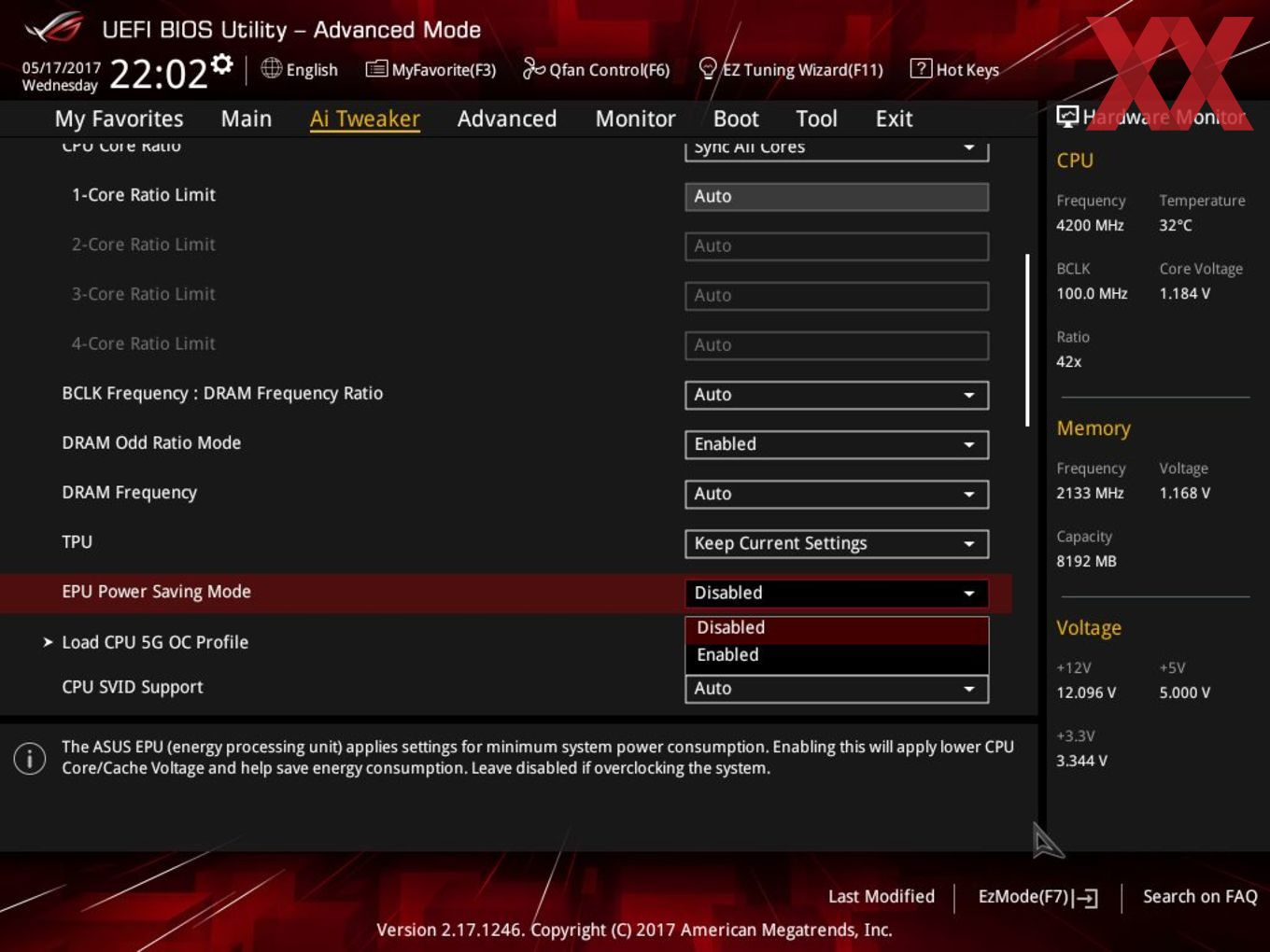Select the Ai Tweaker tab

coord(365,119)
